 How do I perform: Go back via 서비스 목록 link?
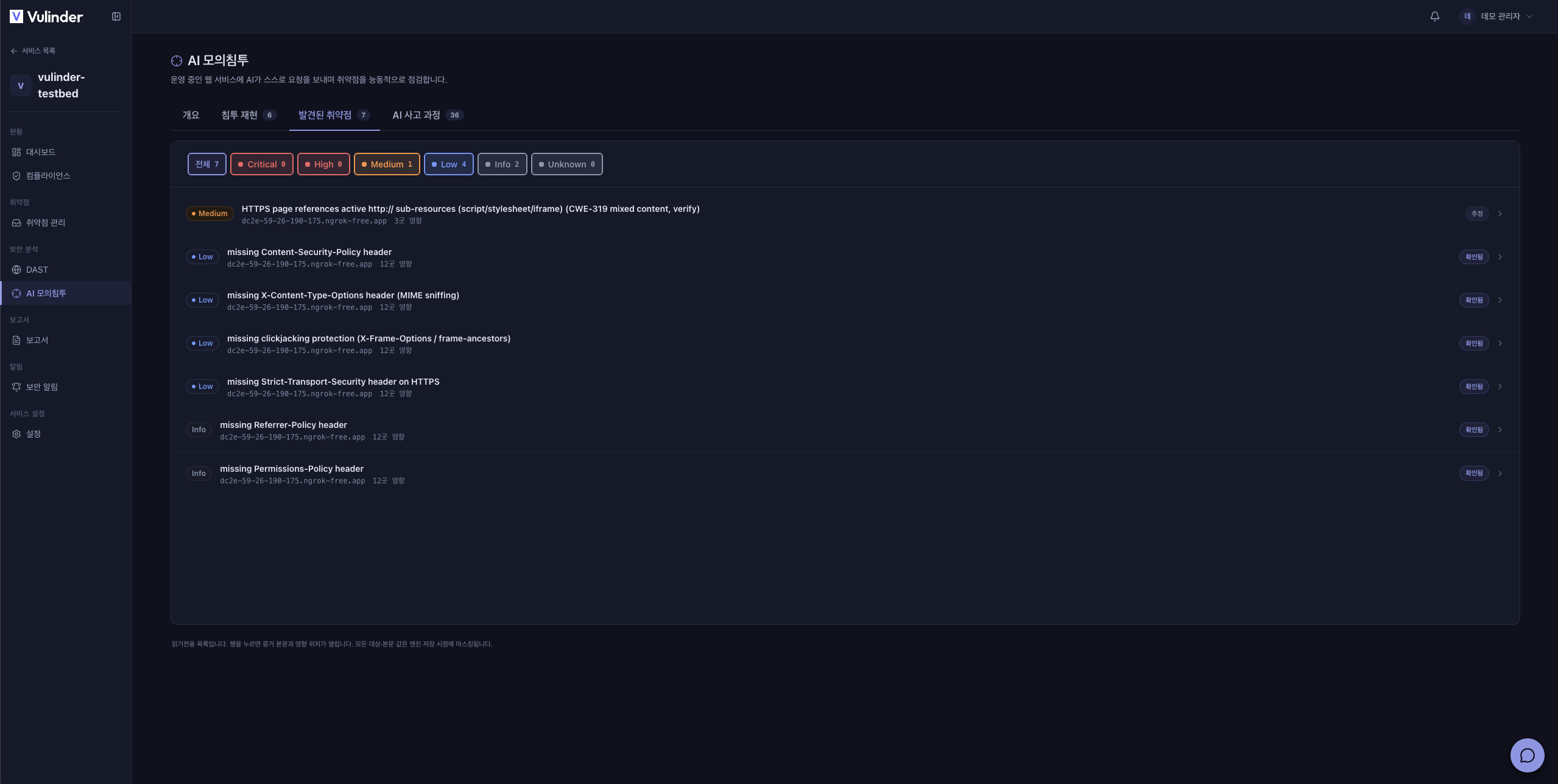(x=33, y=51)
